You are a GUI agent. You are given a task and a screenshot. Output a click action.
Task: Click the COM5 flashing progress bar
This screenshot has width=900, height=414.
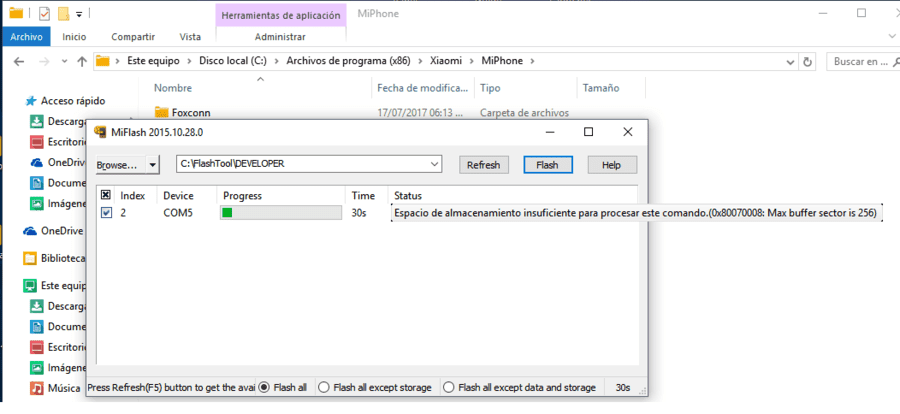click(281, 213)
